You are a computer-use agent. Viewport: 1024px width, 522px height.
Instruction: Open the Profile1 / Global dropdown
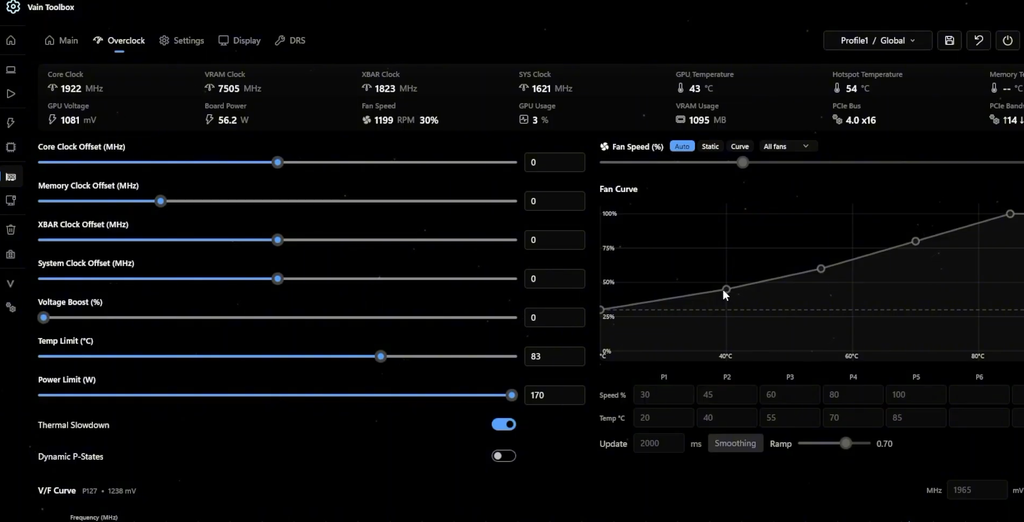pos(877,41)
